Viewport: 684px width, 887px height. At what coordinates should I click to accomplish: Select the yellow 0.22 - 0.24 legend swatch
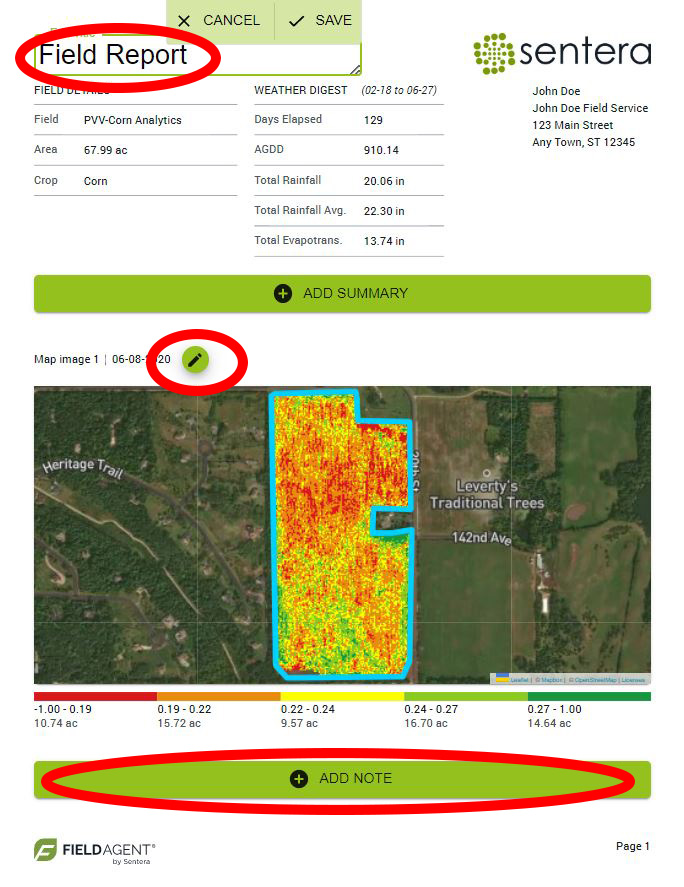point(342,696)
